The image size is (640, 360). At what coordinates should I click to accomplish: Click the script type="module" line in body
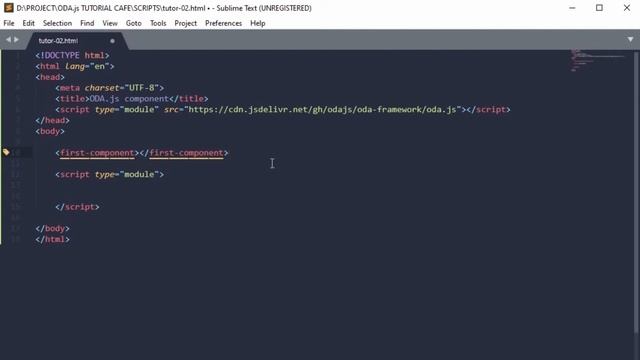click(x=109, y=174)
